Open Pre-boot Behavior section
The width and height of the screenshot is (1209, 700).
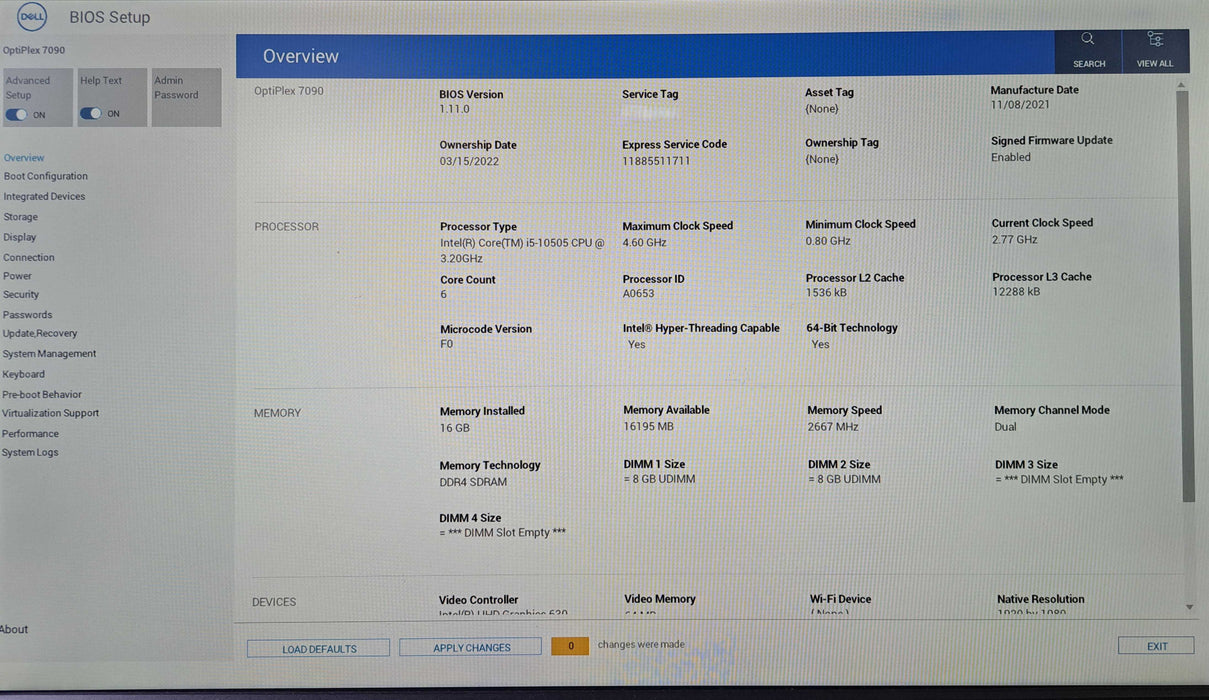tap(42, 394)
